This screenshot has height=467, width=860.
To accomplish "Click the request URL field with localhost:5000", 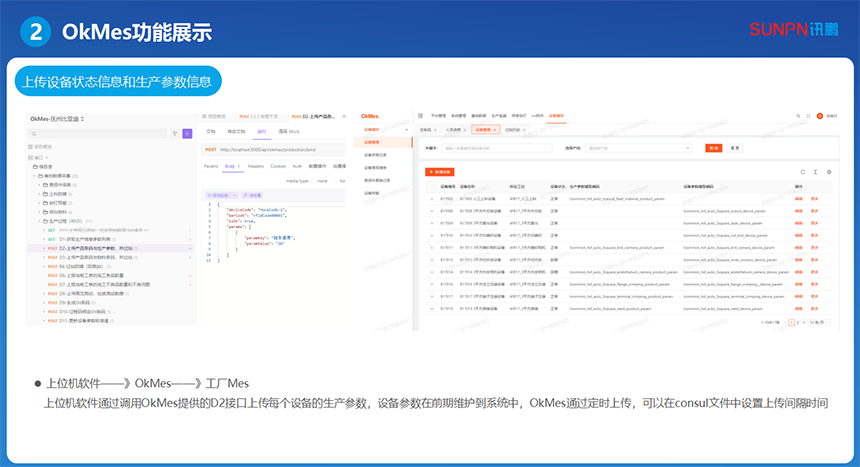I will pyautogui.click(x=274, y=149).
